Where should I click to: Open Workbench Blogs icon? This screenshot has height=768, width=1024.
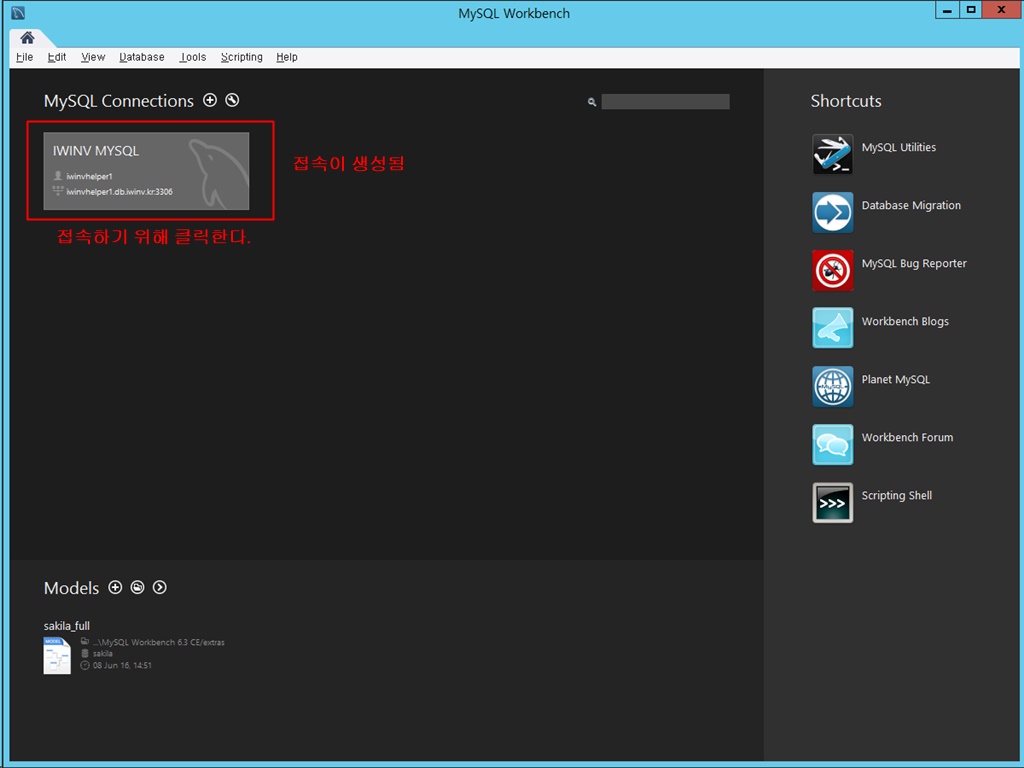(x=833, y=328)
